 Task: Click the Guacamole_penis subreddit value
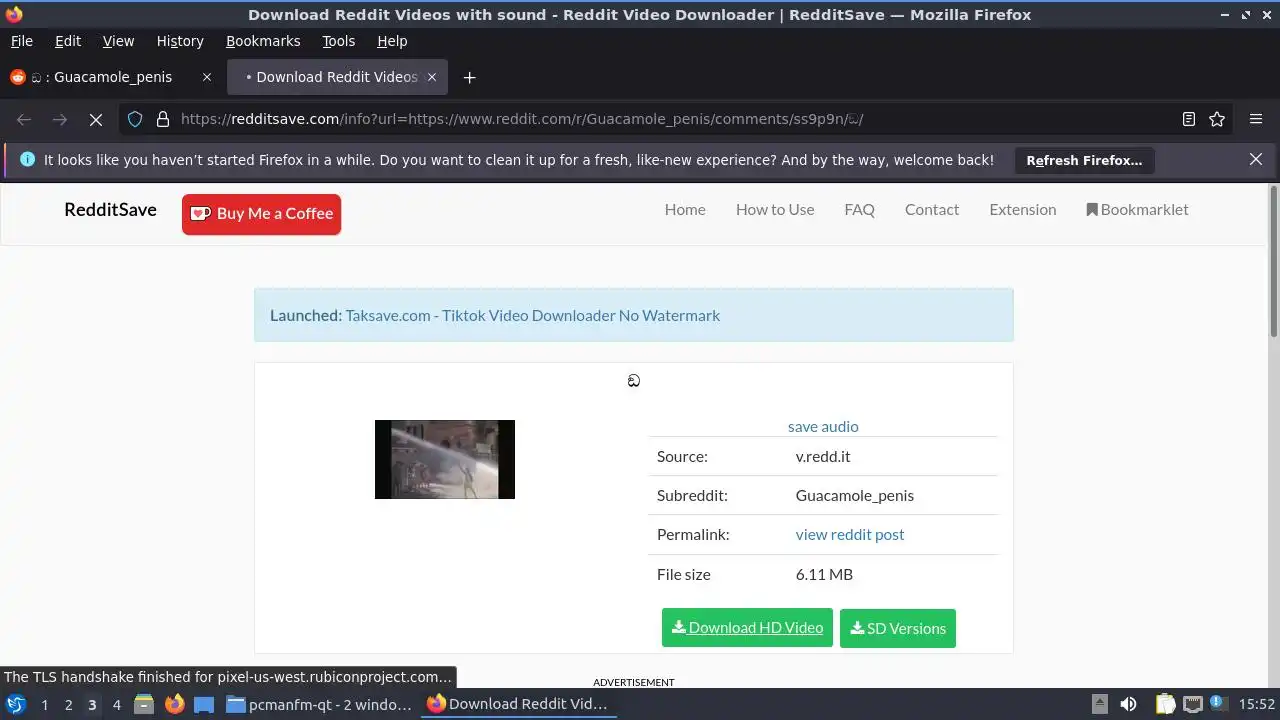pyautogui.click(x=855, y=495)
